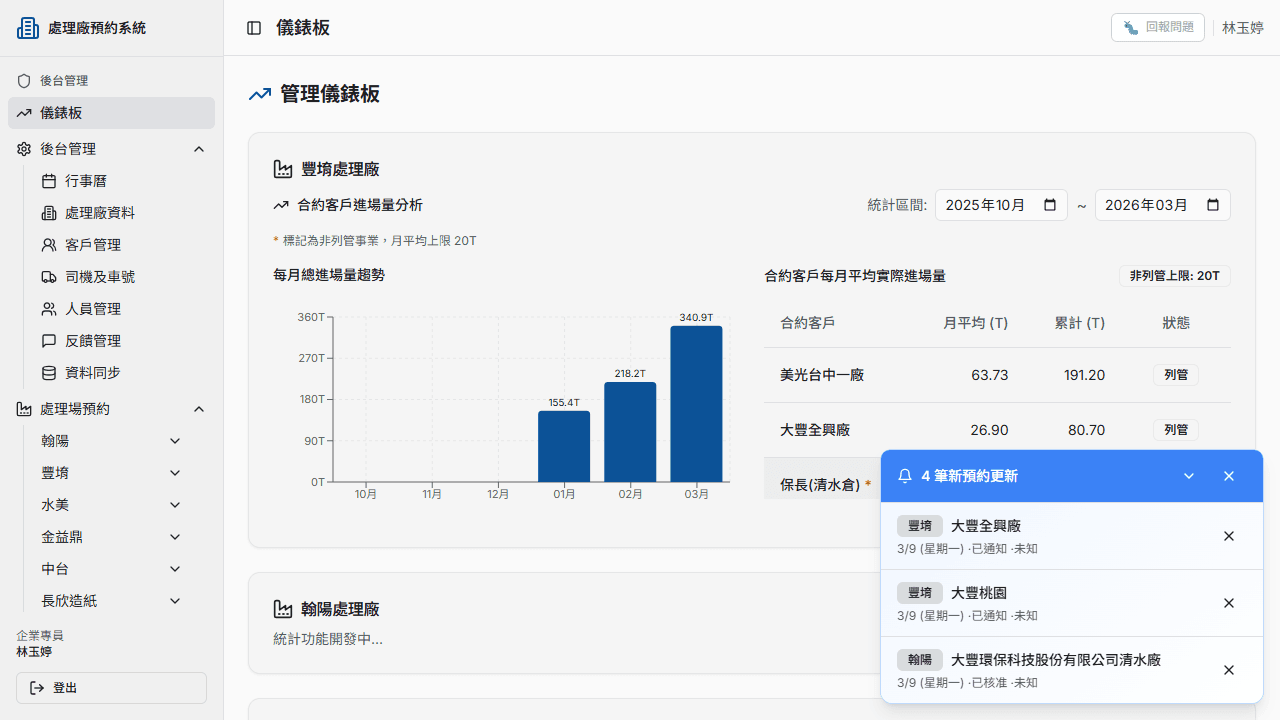Expand the 水美 submenu
This screenshot has height=720, width=1280.
click(x=175, y=505)
